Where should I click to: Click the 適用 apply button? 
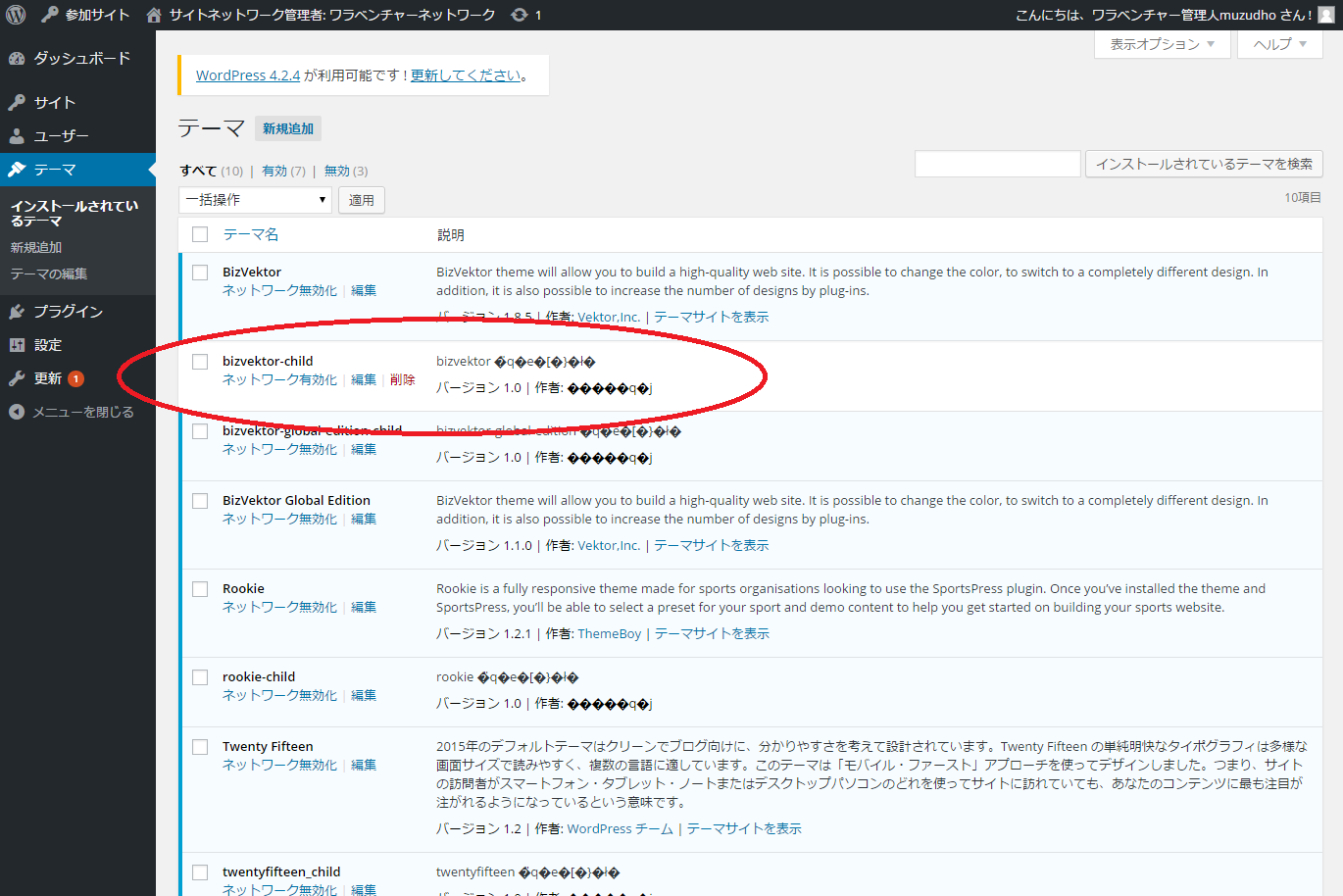[x=362, y=200]
